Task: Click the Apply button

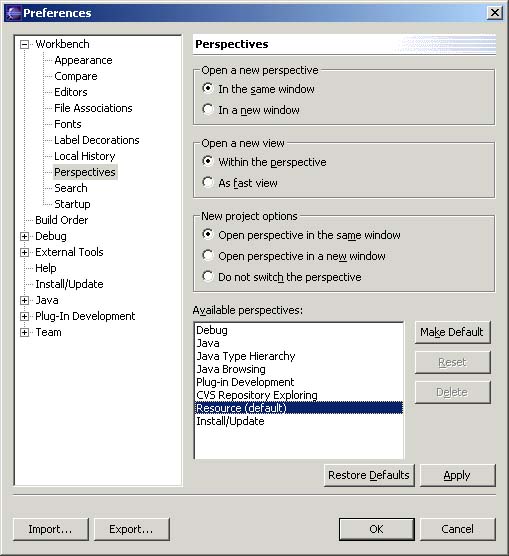Action: [x=458, y=475]
